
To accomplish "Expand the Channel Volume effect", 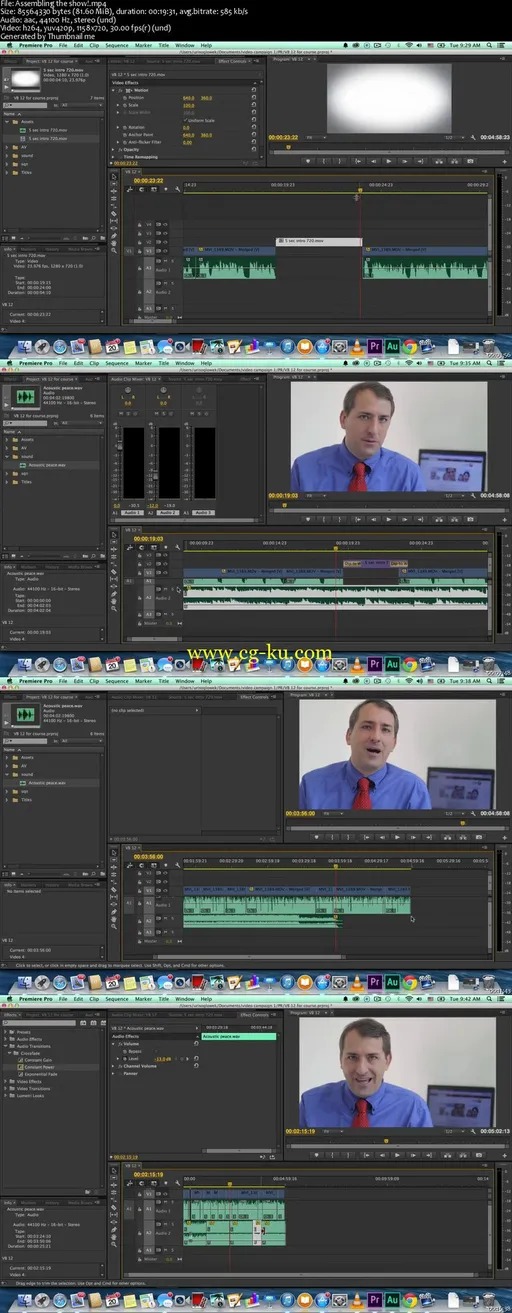I will pos(114,1065).
